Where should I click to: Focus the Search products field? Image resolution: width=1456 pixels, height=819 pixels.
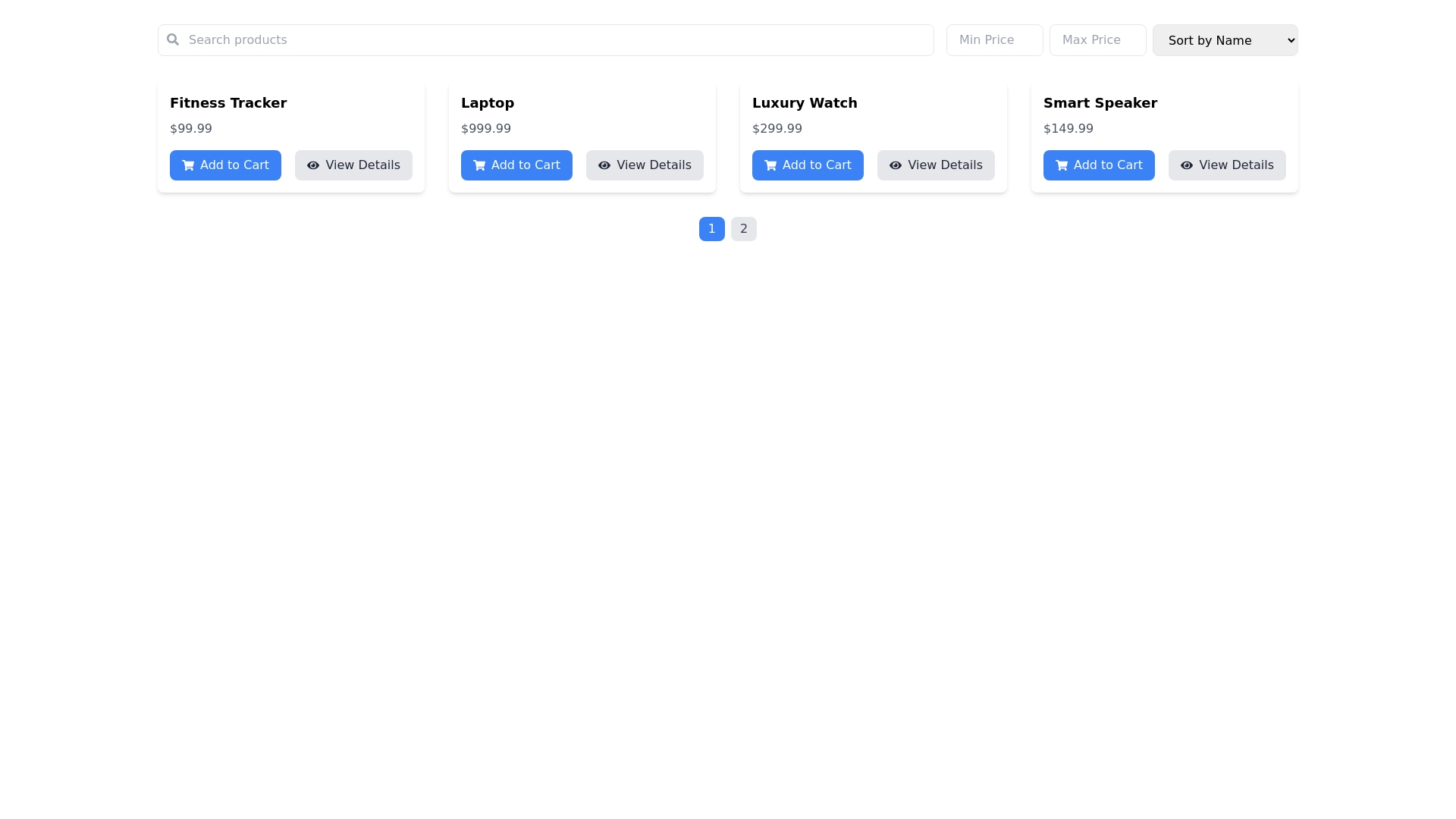point(546,40)
